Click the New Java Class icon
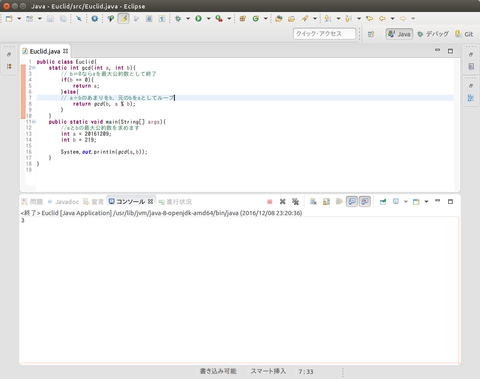The image size is (480, 379). (256, 19)
